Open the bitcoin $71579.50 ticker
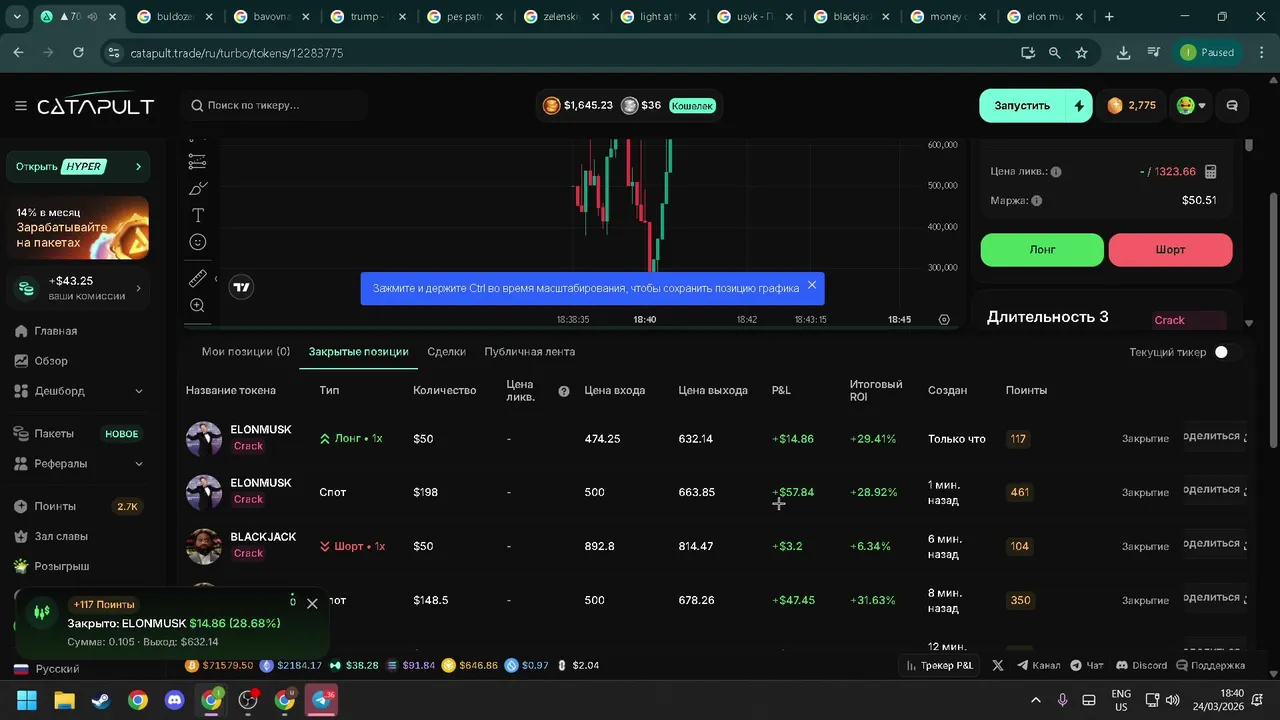The image size is (1280, 720). point(221,665)
